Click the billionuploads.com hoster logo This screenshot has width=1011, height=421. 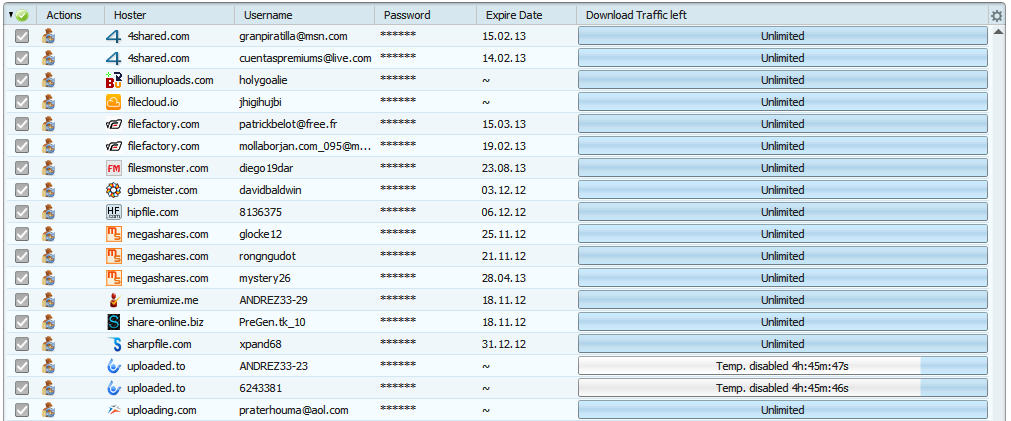[x=113, y=81]
